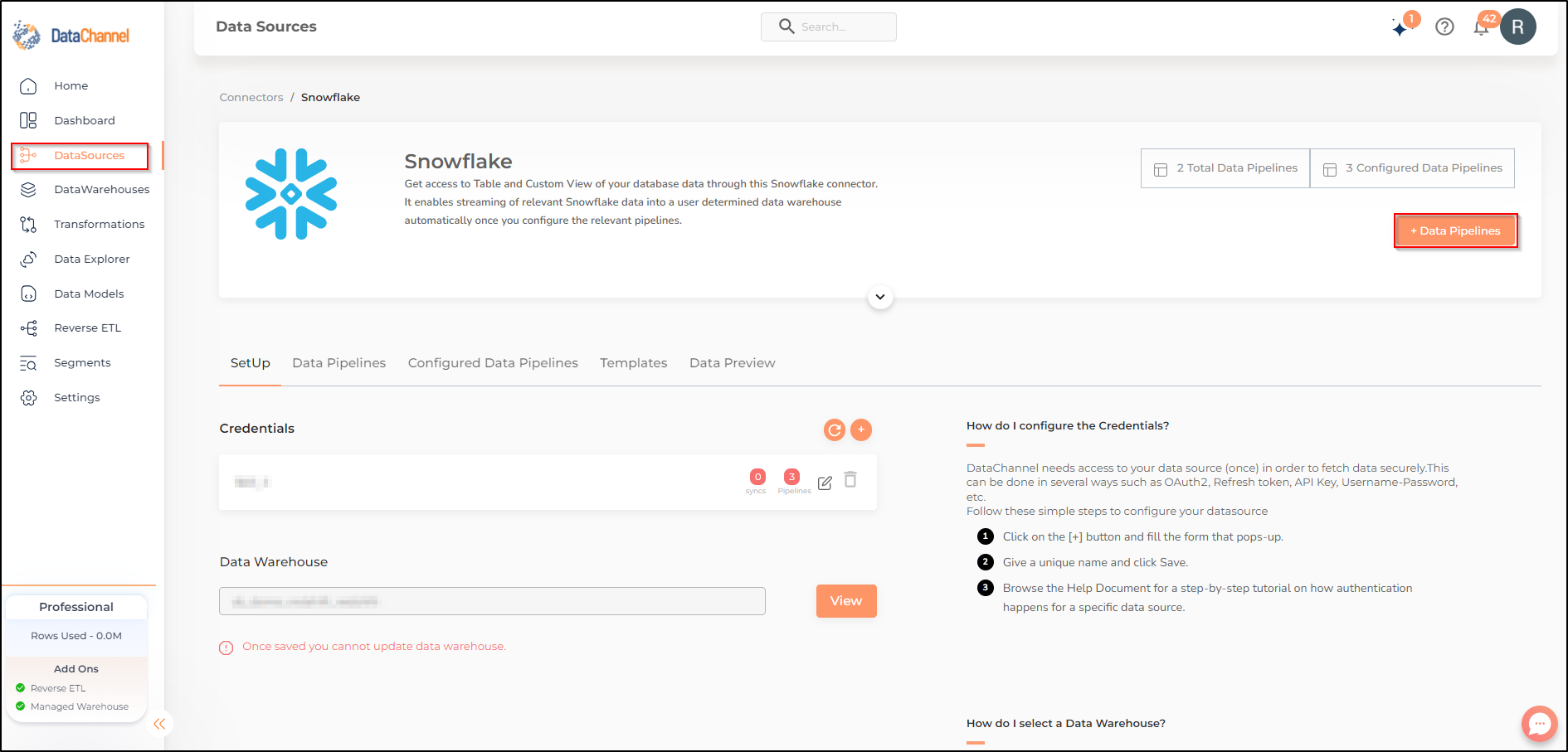Open the Transformations icon in sidebar
Viewport: 1568px width, 752px height.
coord(28,225)
